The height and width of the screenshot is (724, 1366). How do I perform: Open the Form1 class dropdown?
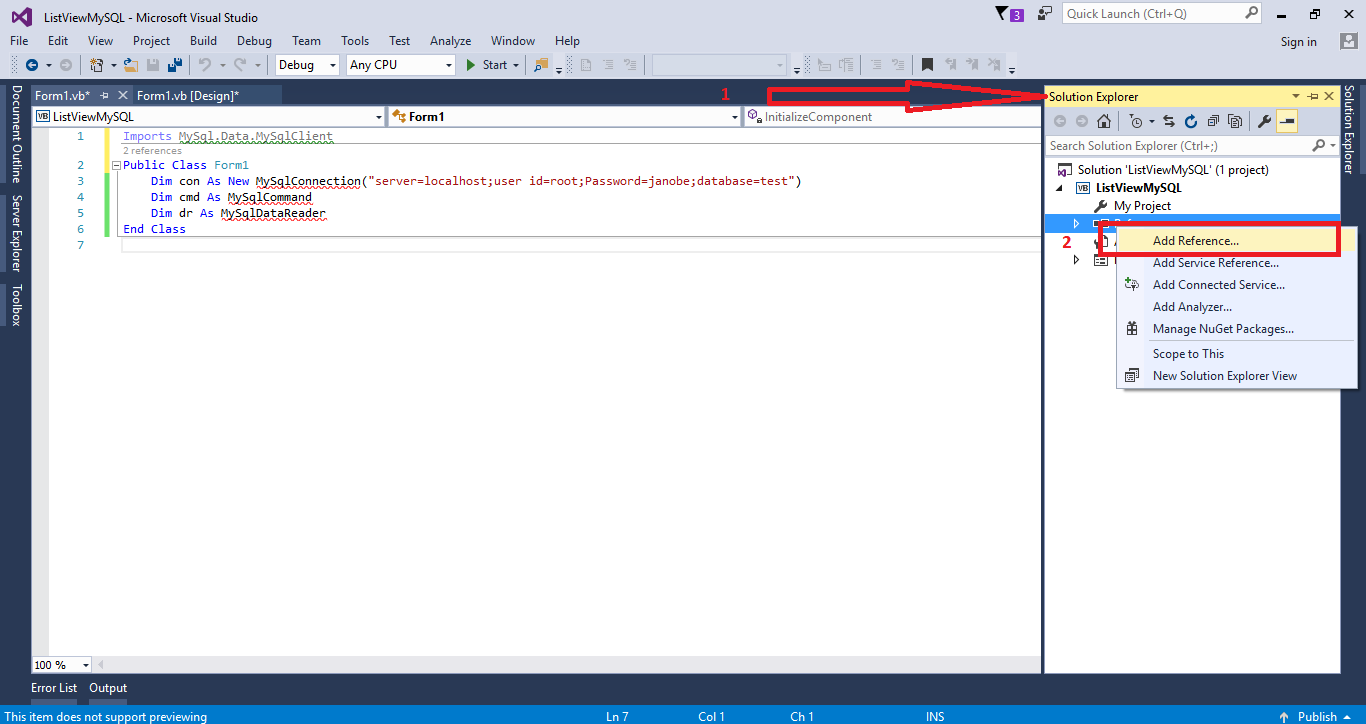tap(564, 117)
